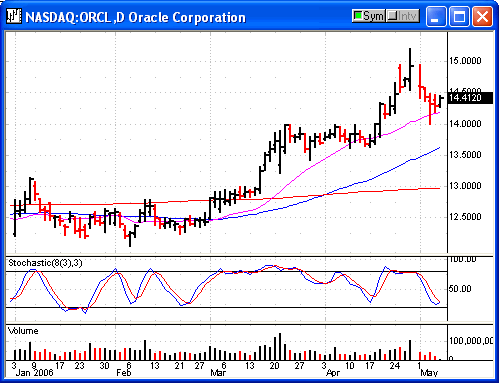Click the window title NASDAQ:ORCL,D Oracle Corporation
The width and height of the screenshot is (499, 383).
pyautogui.click(x=135, y=17)
